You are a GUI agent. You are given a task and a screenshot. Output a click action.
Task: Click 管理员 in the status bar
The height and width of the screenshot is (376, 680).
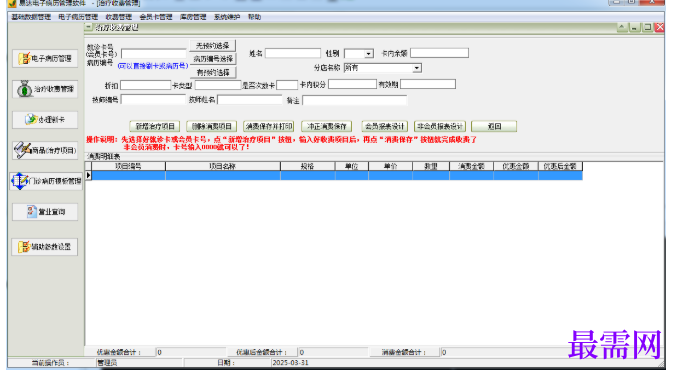[107, 363]
